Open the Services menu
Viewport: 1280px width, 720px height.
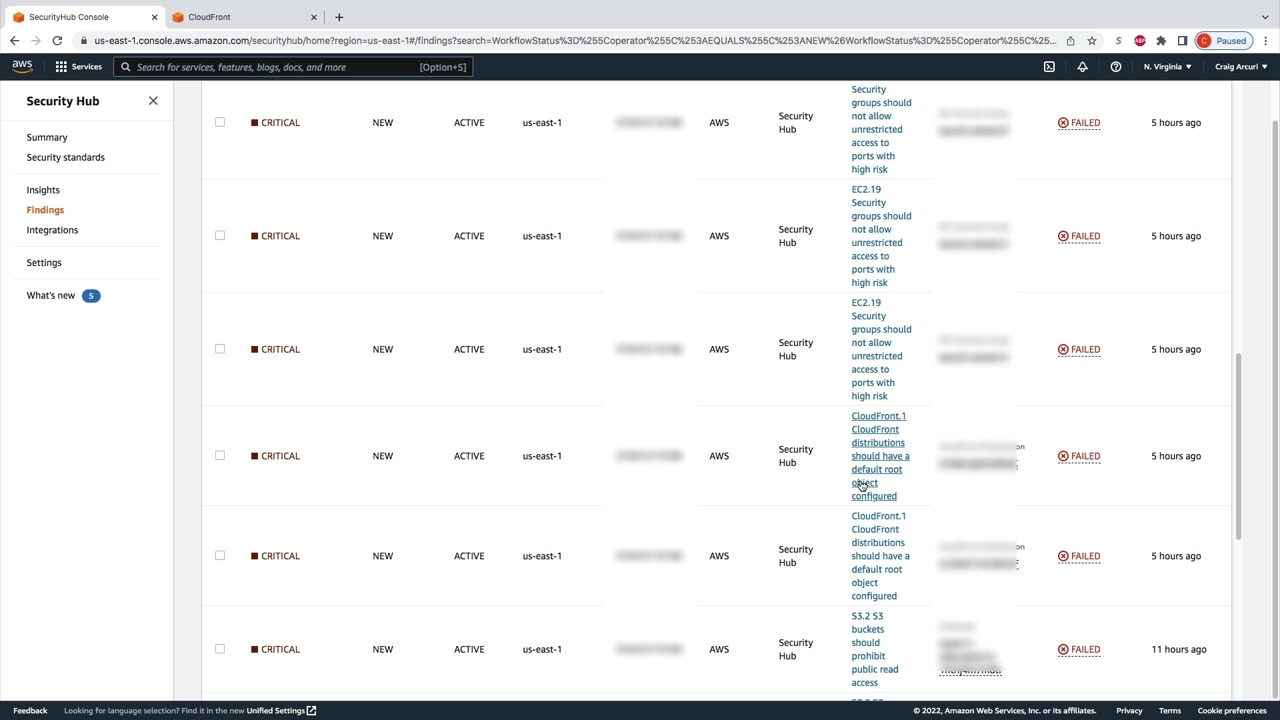79,67
